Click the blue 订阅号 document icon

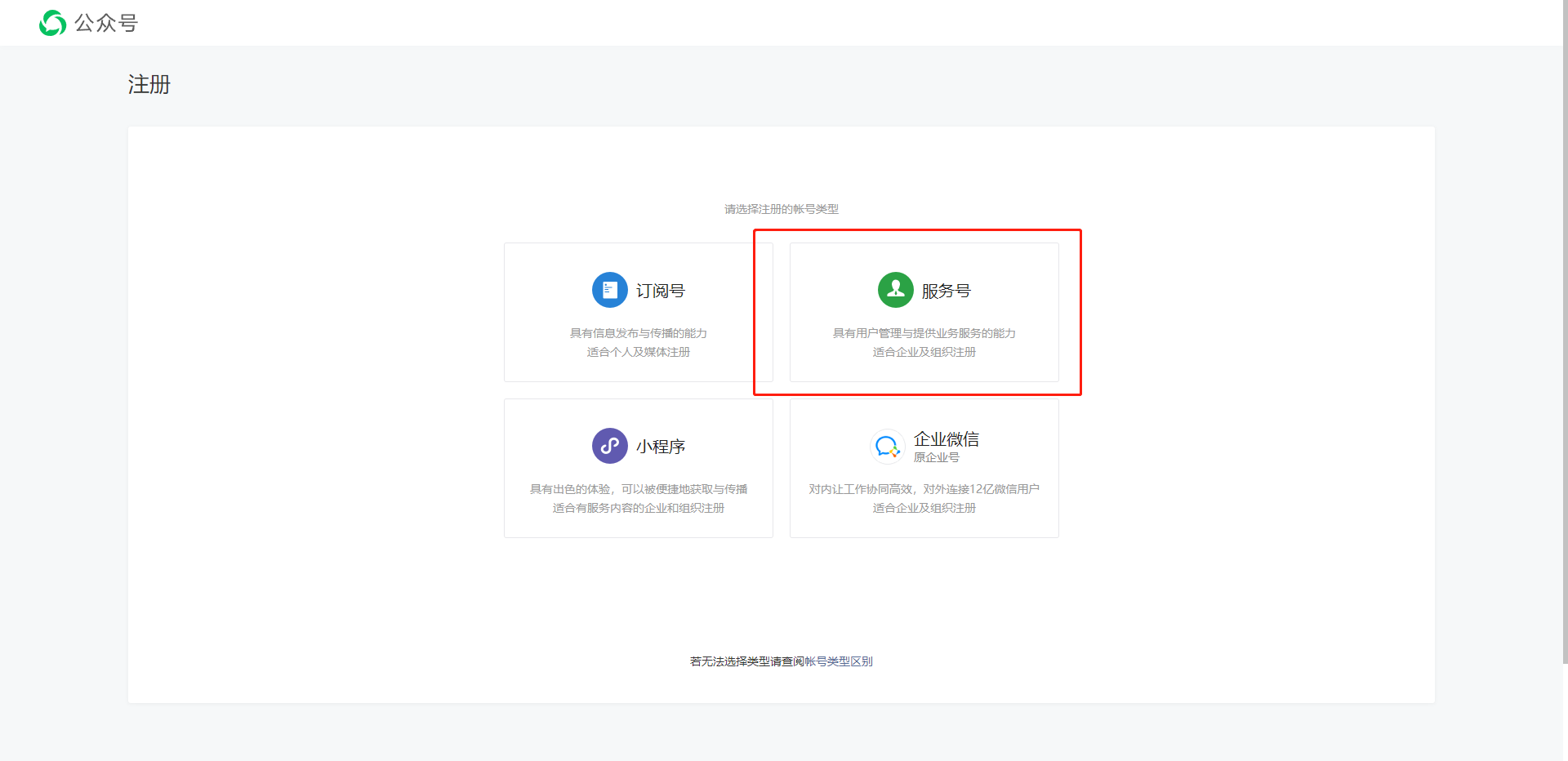tap(609, 290)
